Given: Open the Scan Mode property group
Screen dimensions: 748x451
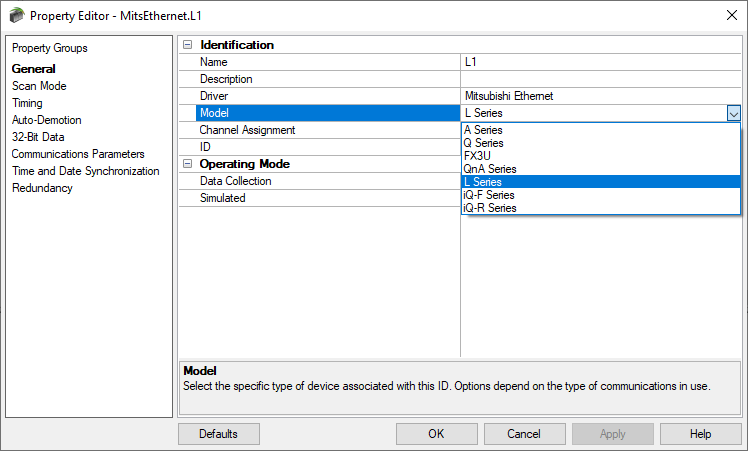Looking at the screenshot, I should click(39, 86).
